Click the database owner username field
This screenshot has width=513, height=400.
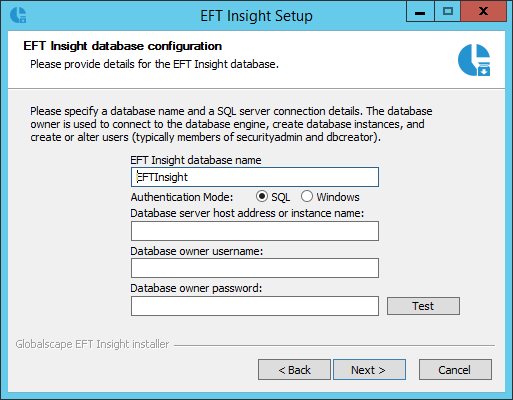pyautogui.click(x=255, y=268)
